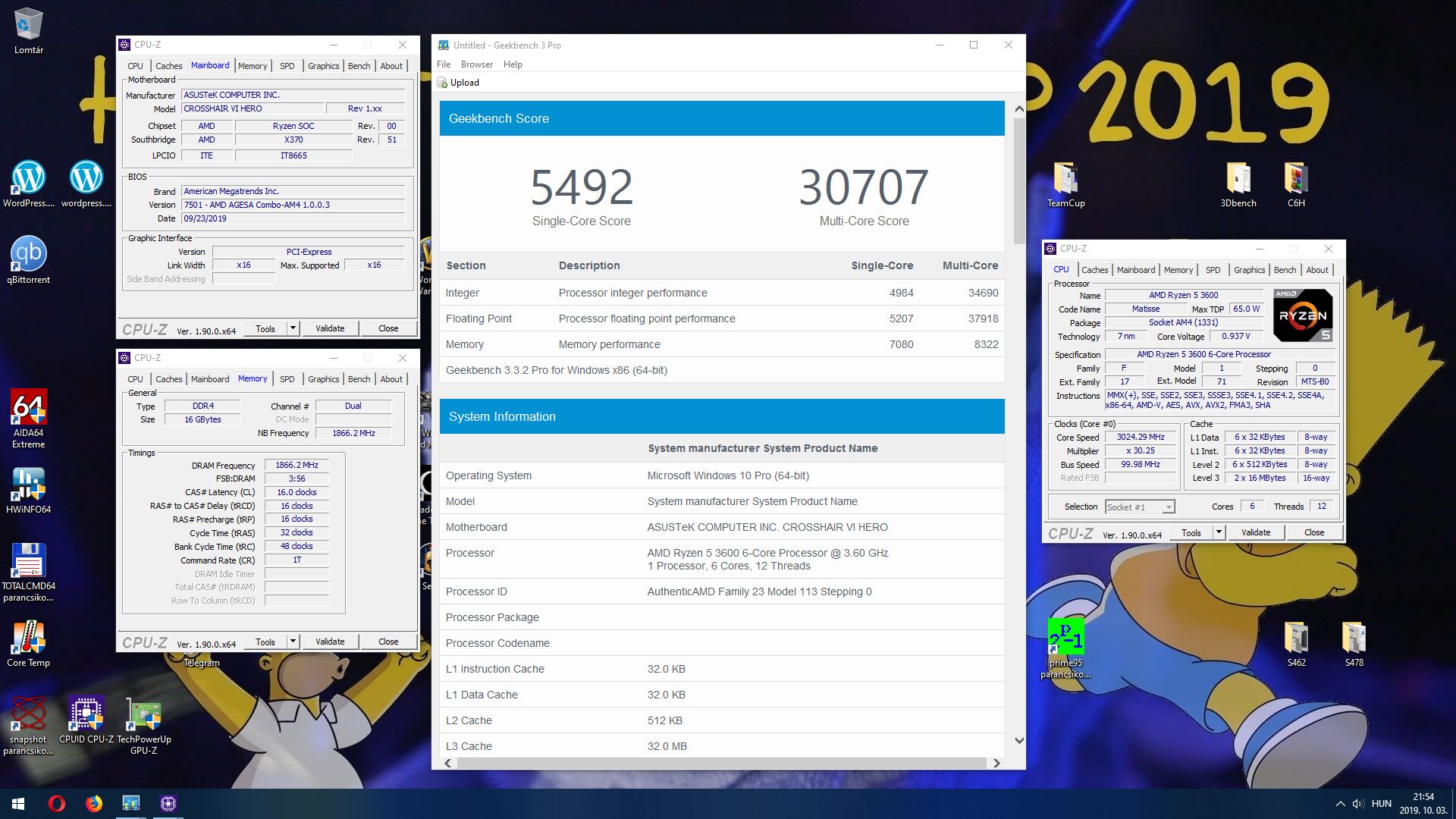Click Geekbench vertical scrollbar thumb

pyautogui.click(x=1019, y=180)
